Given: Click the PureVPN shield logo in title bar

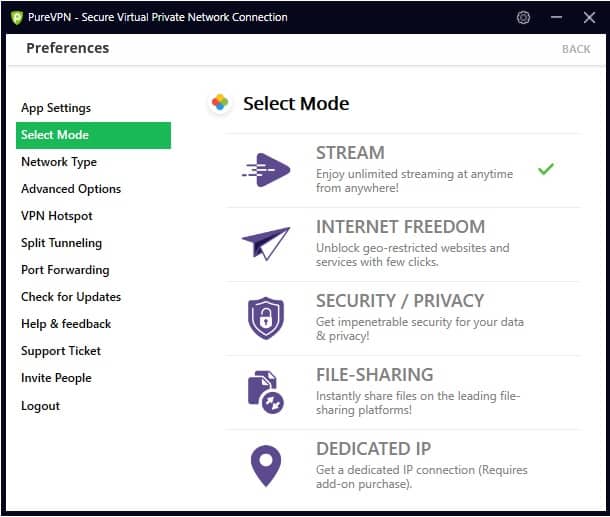Looking at the screenshot, I should click(17, 18).
